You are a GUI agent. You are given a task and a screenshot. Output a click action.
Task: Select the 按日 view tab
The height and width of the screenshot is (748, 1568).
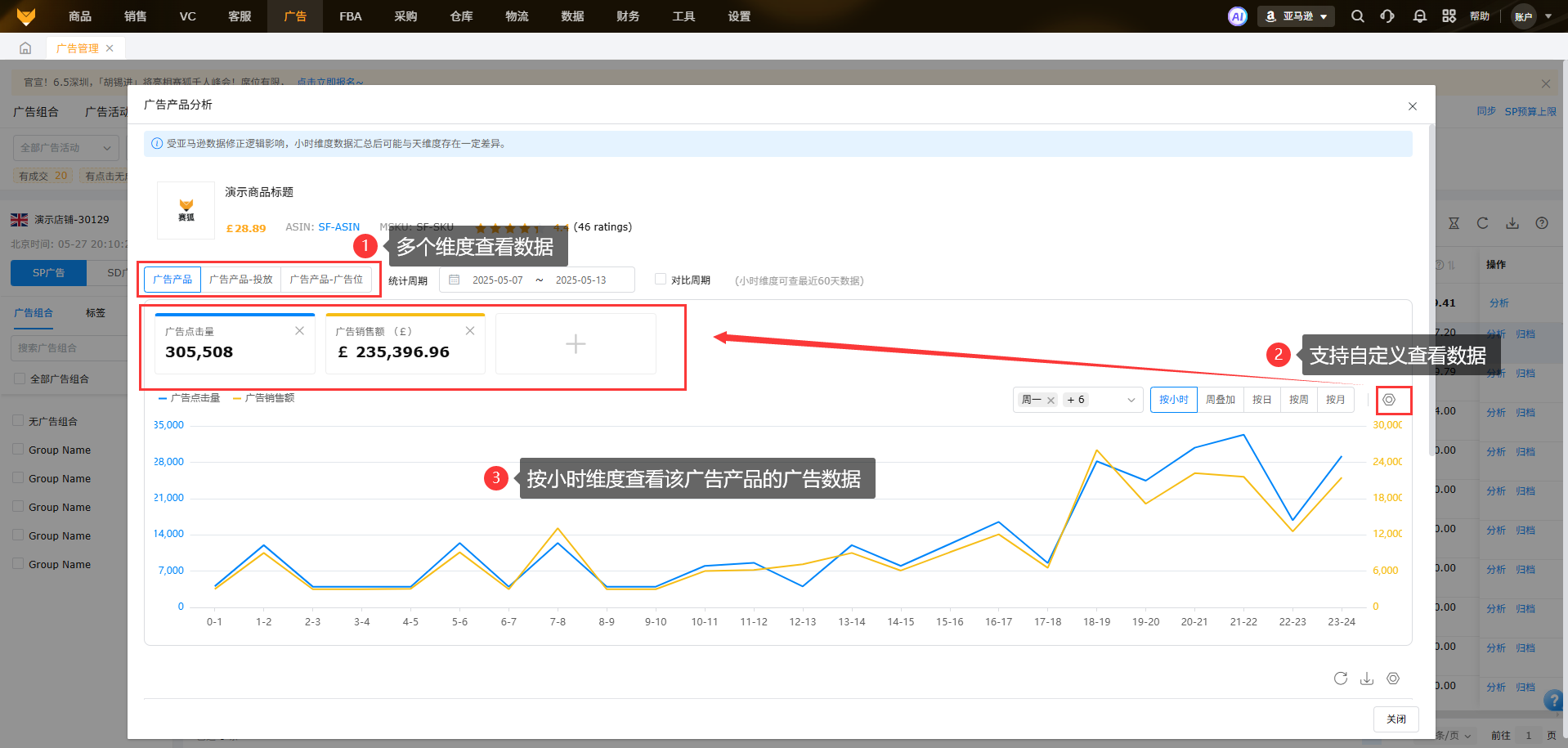click(1261, 400)
